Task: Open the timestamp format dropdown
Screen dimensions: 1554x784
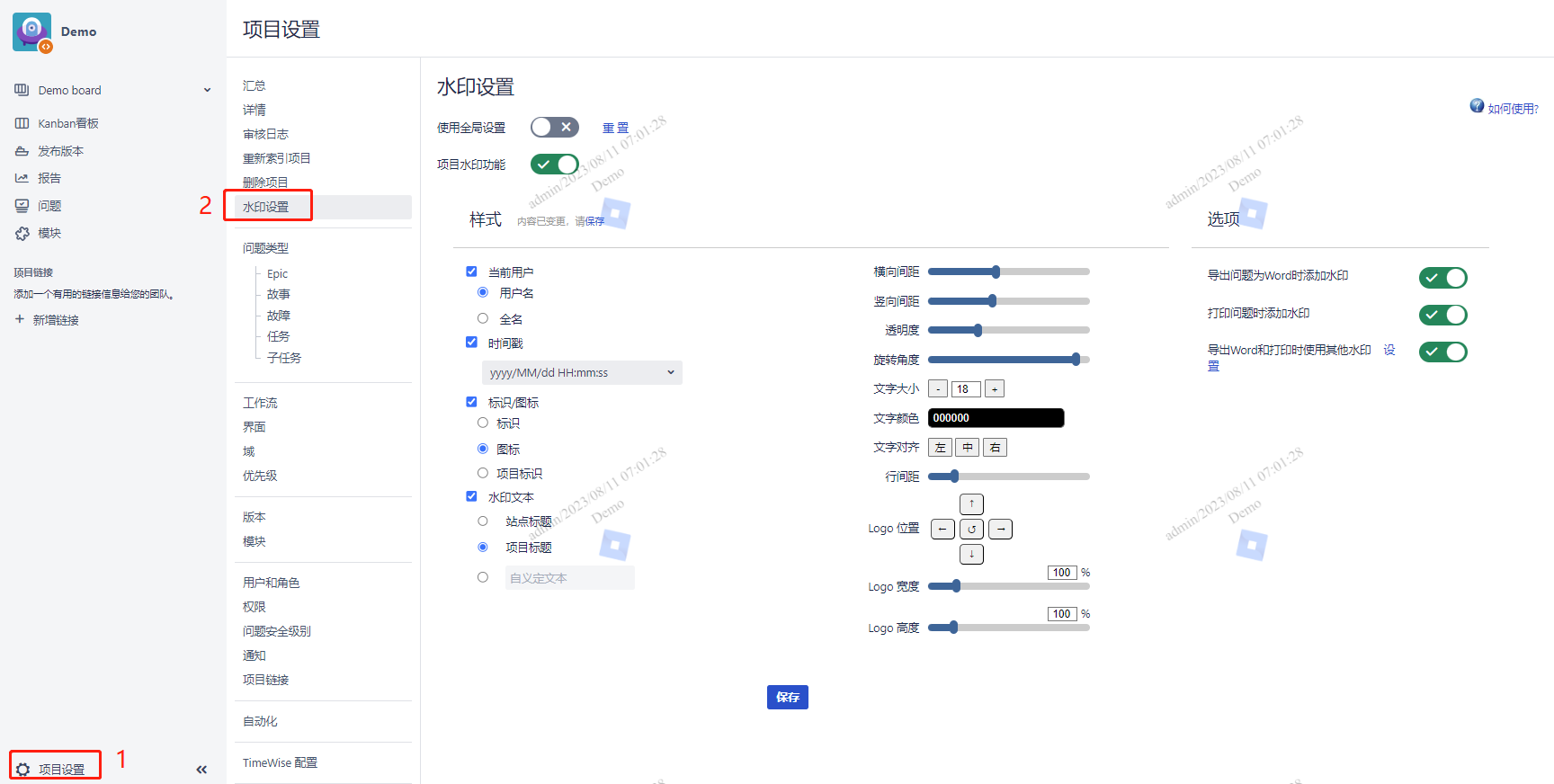Action: click(x=582, y=372)
